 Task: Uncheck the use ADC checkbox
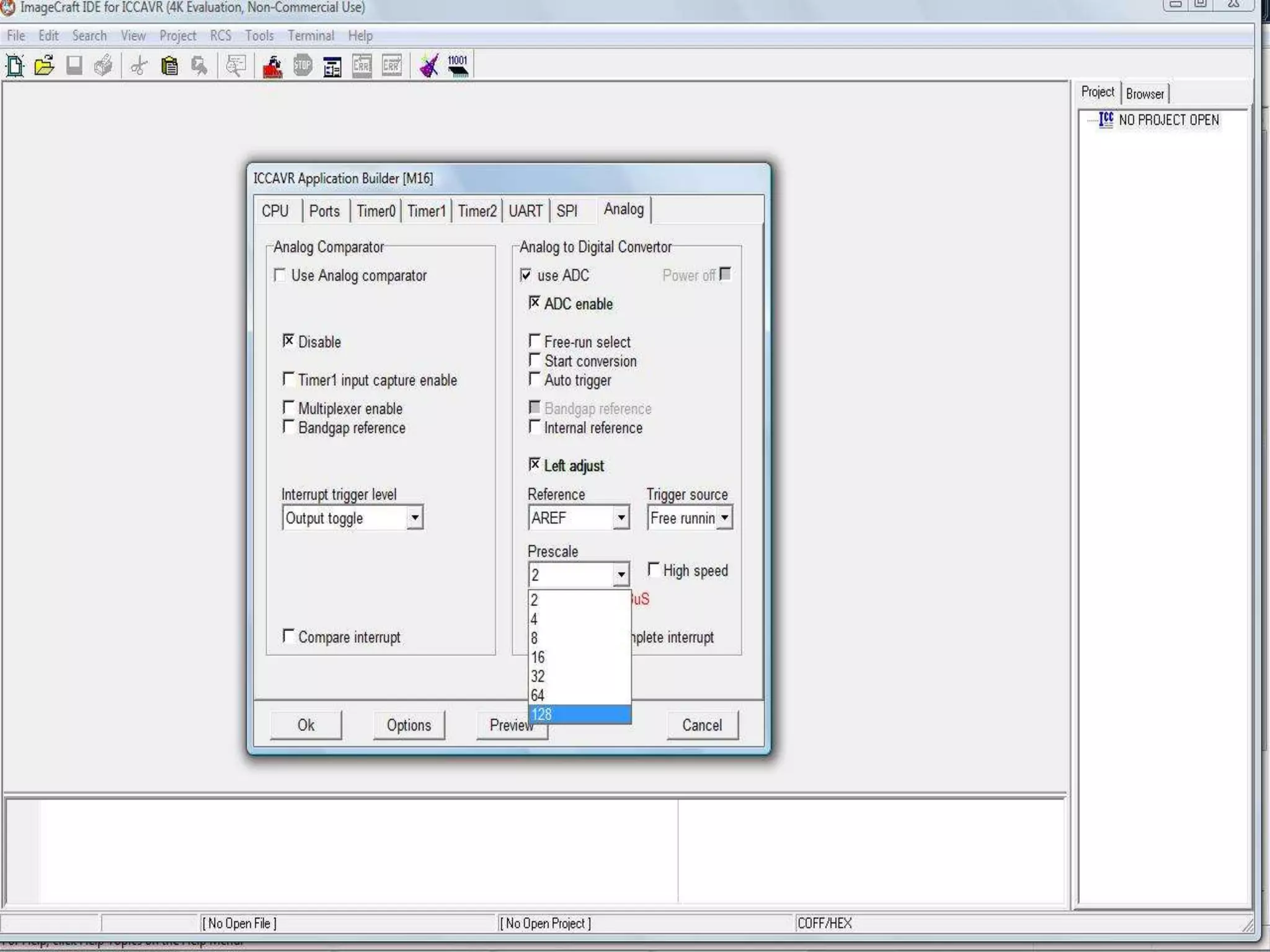[x=526, y=275]
